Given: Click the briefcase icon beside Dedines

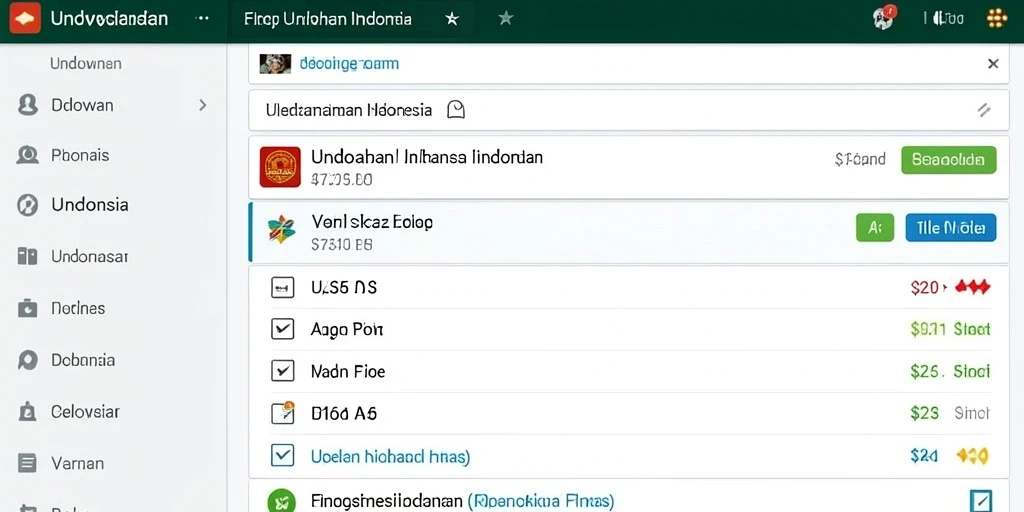Looking at the screenshot, I should point(27,308).
